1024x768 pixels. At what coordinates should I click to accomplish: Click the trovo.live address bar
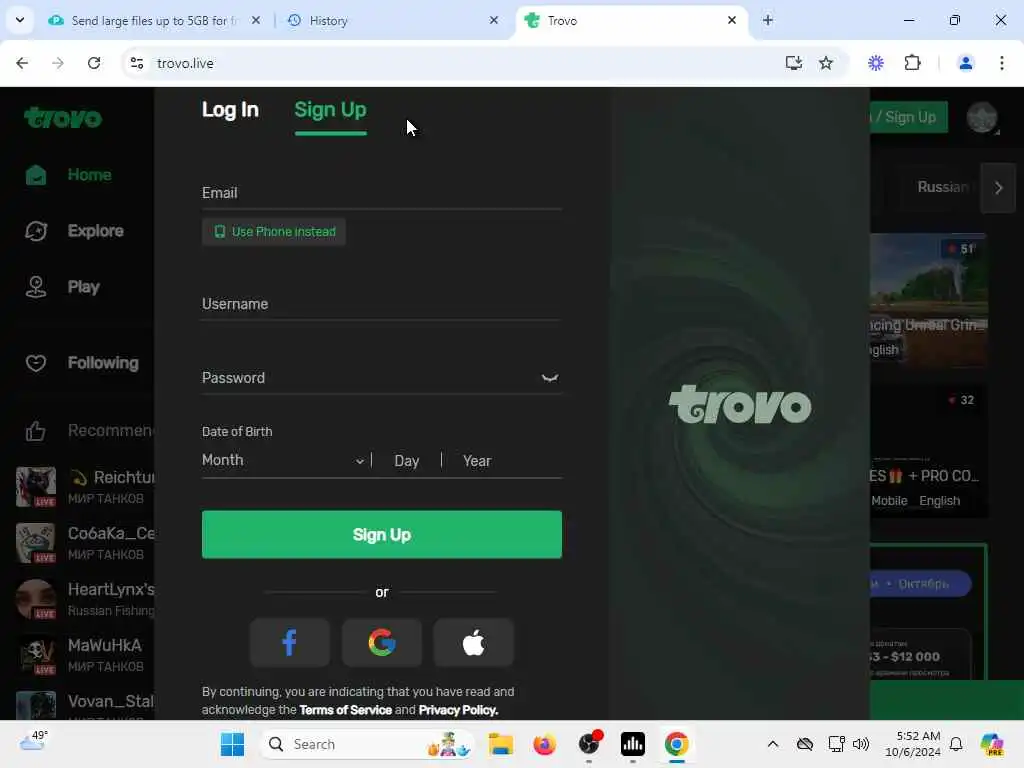[x=457, y=63]
